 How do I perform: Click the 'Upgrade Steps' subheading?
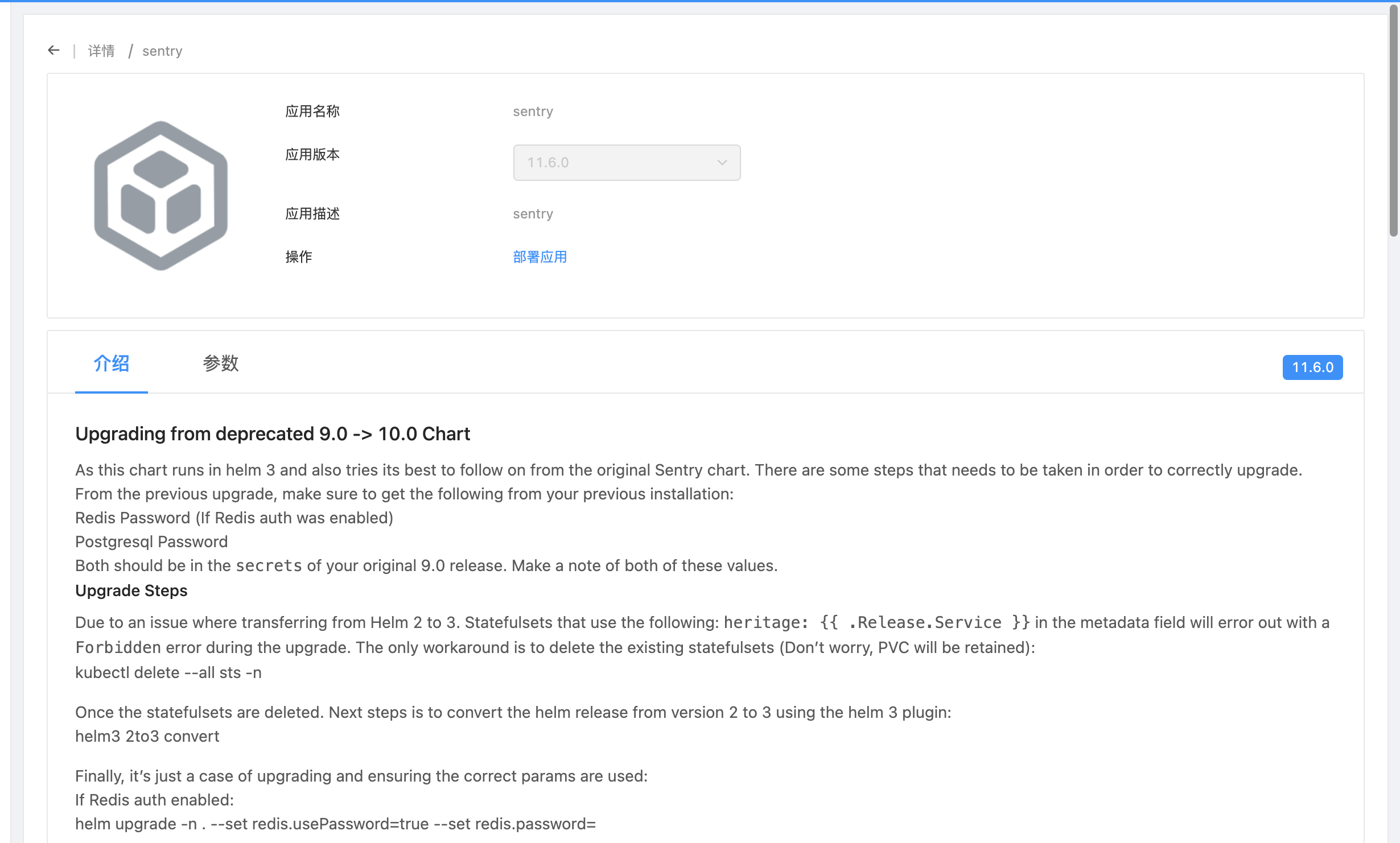coord(131,590)
